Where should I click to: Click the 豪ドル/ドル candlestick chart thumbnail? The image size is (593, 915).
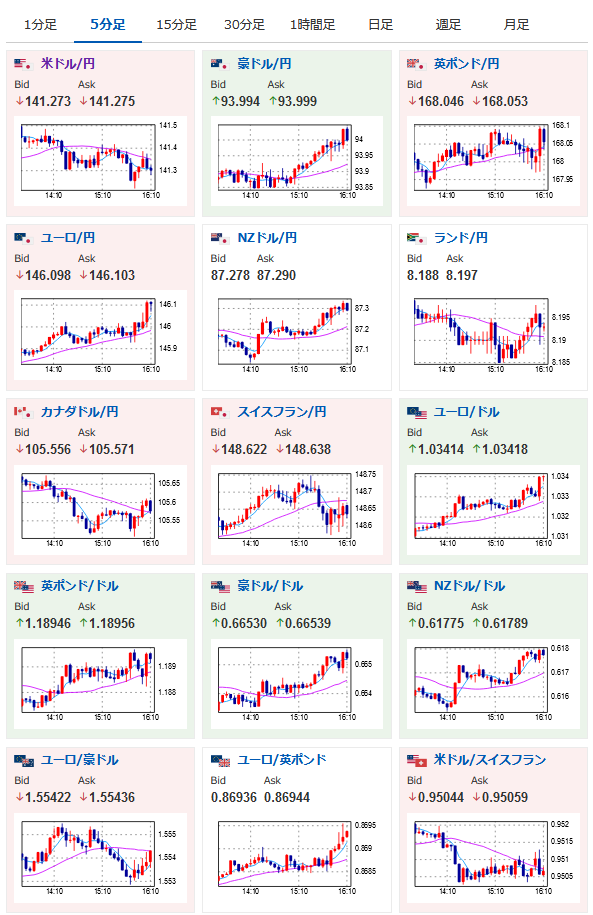[x=293, y=683]
